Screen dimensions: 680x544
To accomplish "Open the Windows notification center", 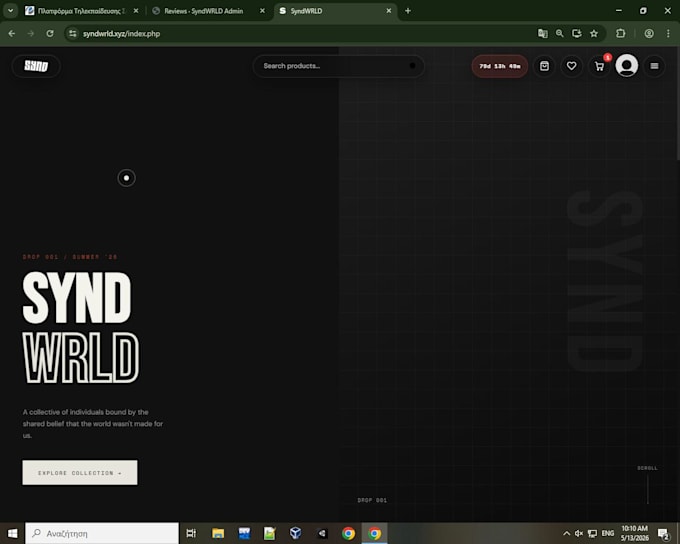I will click(x=663, y=534).
